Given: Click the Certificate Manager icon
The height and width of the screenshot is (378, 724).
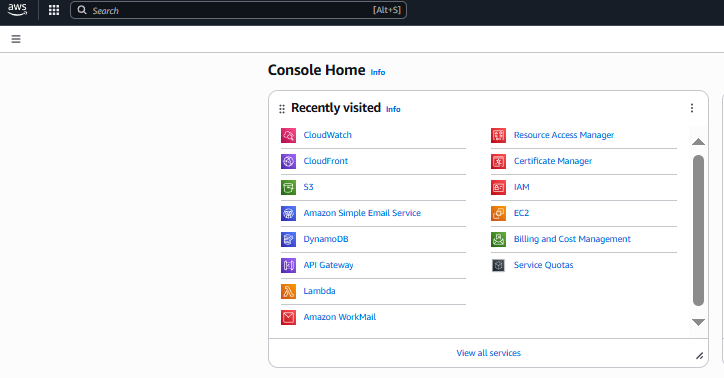Looking at the screenshot, I should pyautogui.click(x=499, y=162).
